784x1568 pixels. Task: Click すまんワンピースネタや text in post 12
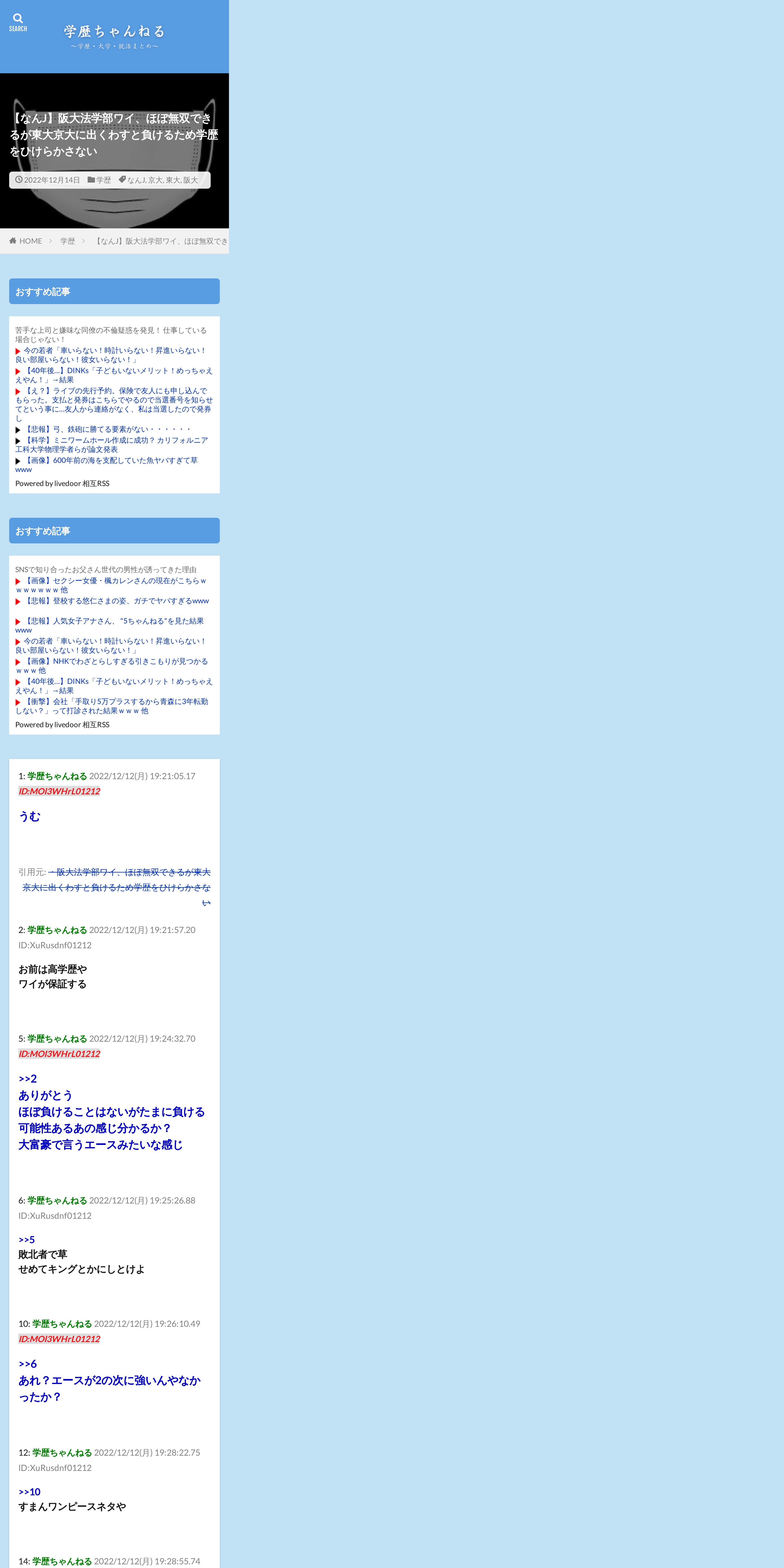(72, 1507)
